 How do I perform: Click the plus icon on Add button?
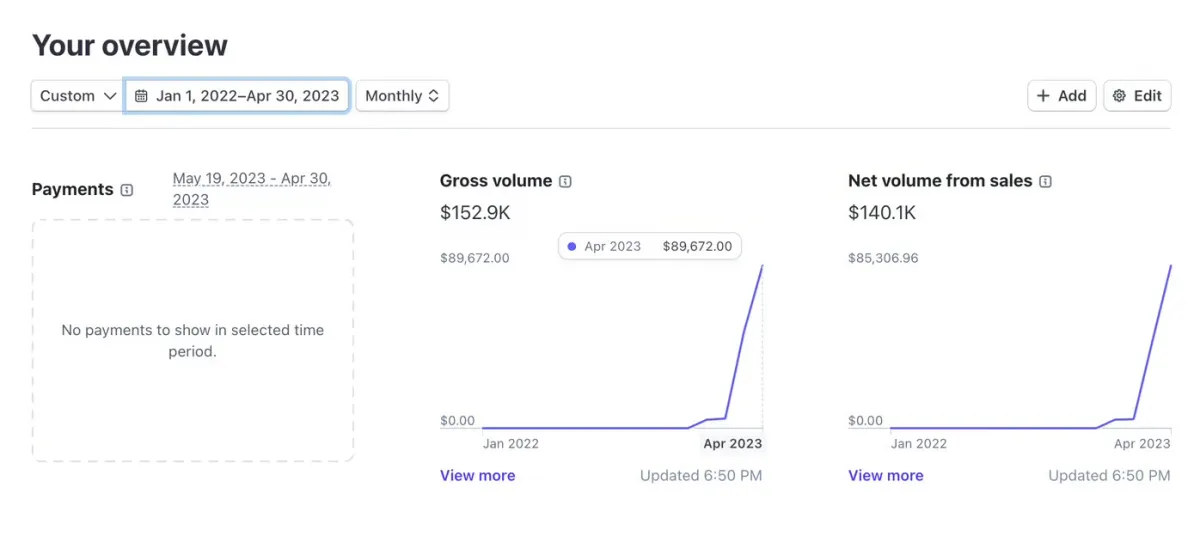click(1043, 96)
